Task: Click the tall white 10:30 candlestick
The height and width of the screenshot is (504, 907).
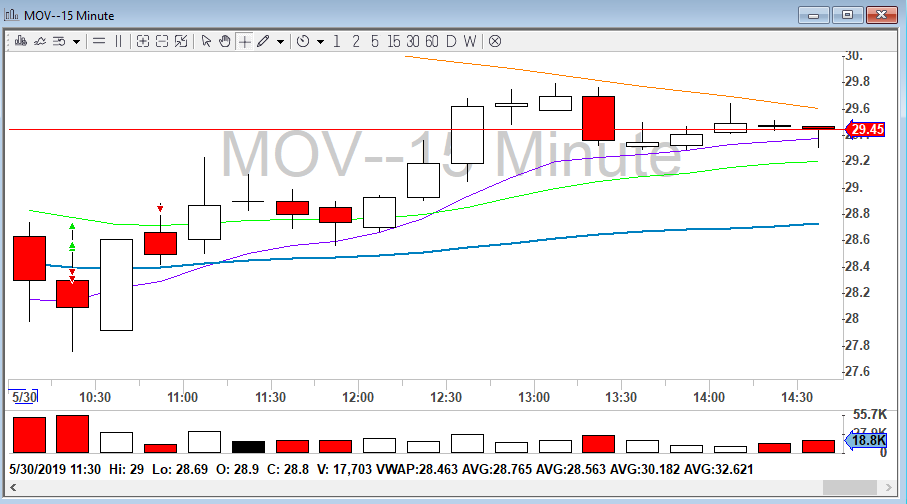Action: [x=116, y=285]
